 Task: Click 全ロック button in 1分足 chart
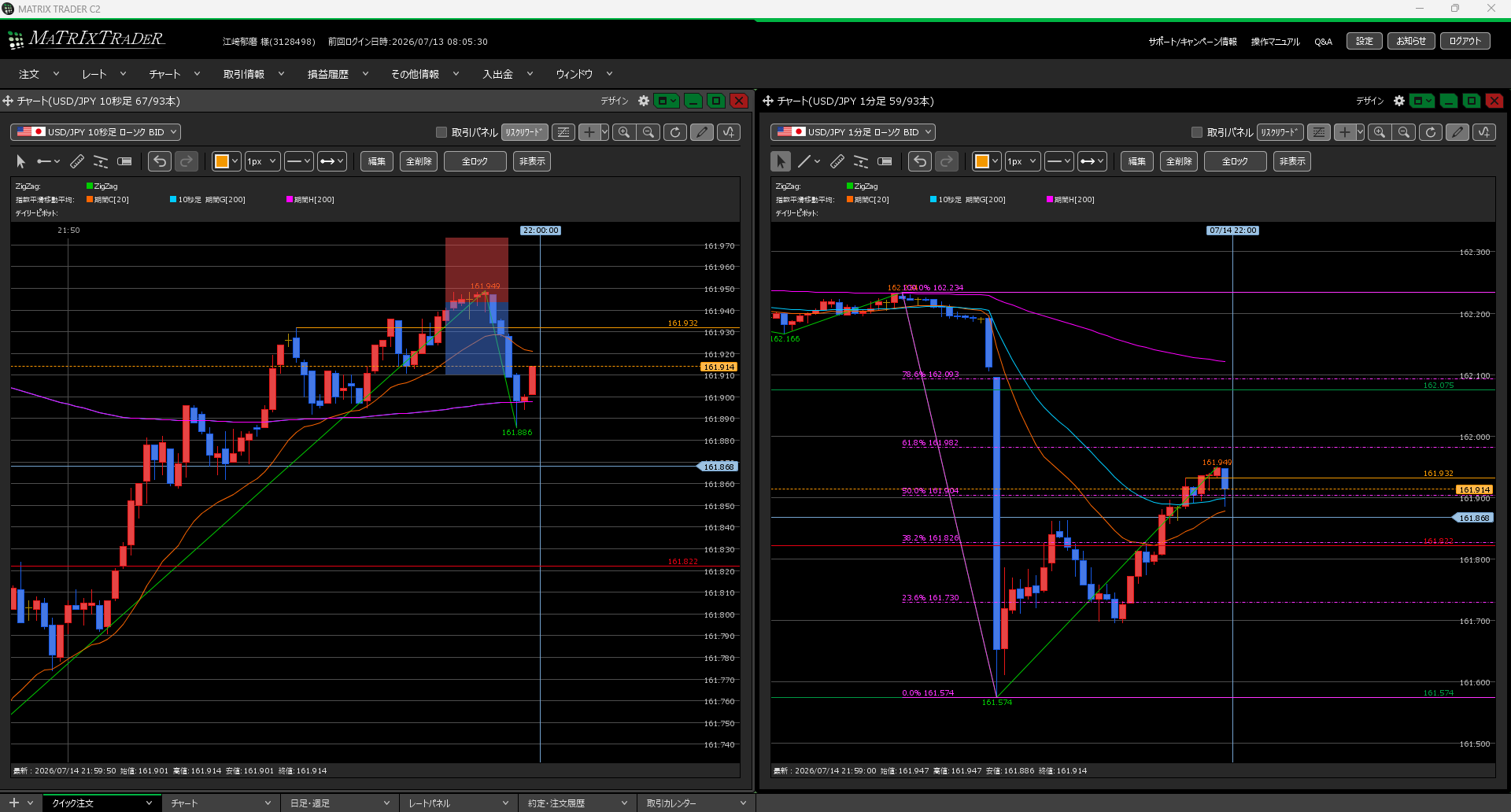pyautogui.click(x=1235, y=161)
